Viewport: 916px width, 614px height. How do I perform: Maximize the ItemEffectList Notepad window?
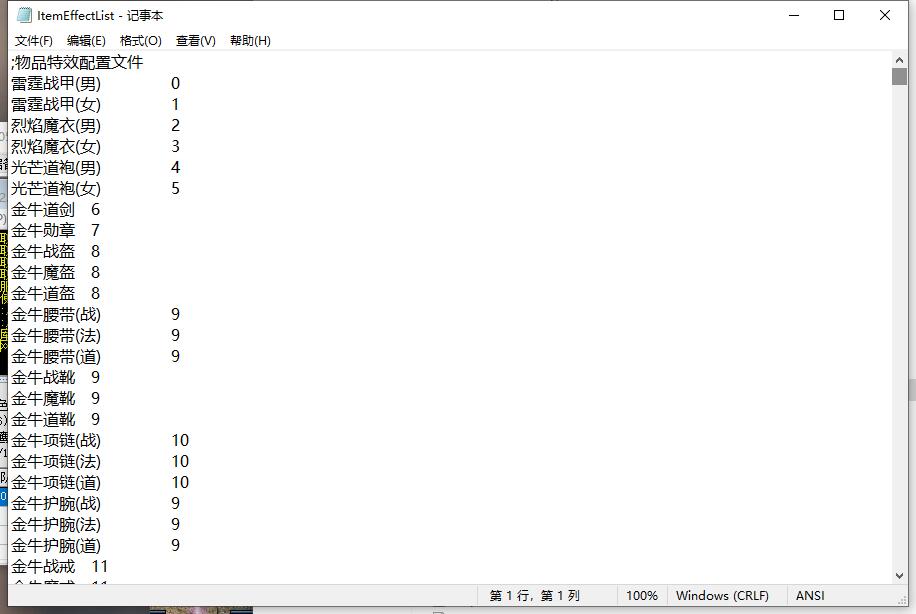pos(839,15)
